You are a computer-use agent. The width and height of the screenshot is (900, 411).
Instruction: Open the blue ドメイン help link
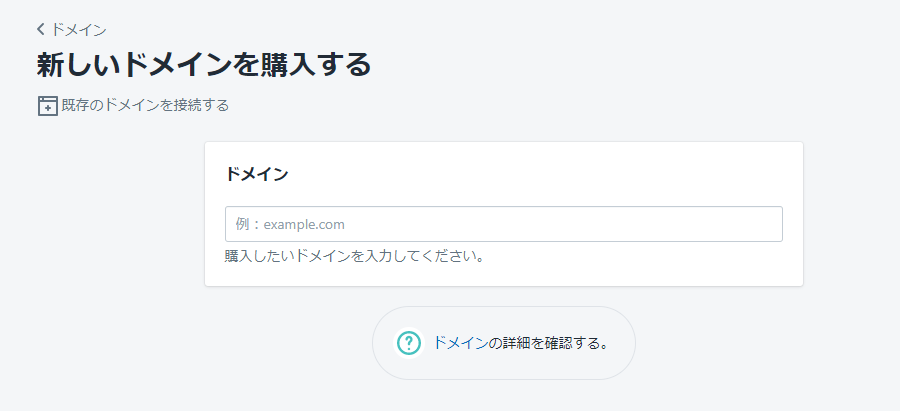tap(460, 343)
